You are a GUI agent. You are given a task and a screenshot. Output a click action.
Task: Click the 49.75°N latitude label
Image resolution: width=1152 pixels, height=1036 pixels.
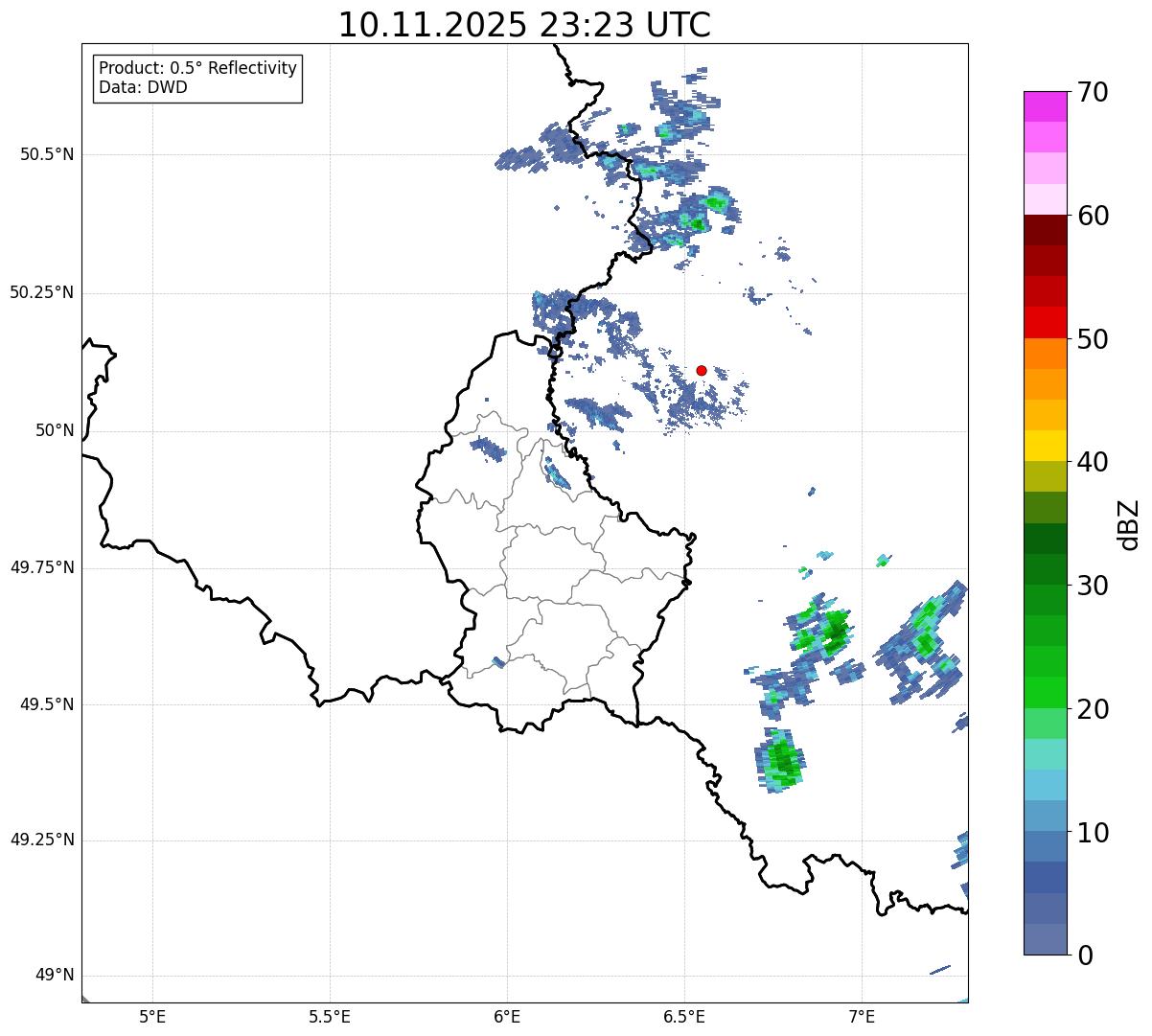41,567
